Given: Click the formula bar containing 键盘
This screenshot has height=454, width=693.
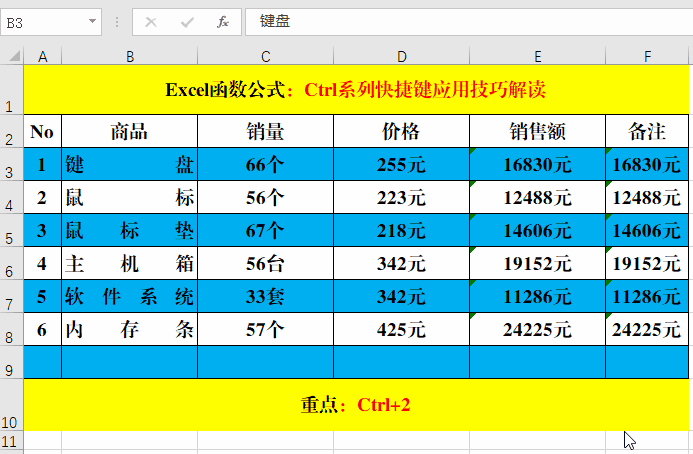Looking at the screenshot, I should 469,22.
